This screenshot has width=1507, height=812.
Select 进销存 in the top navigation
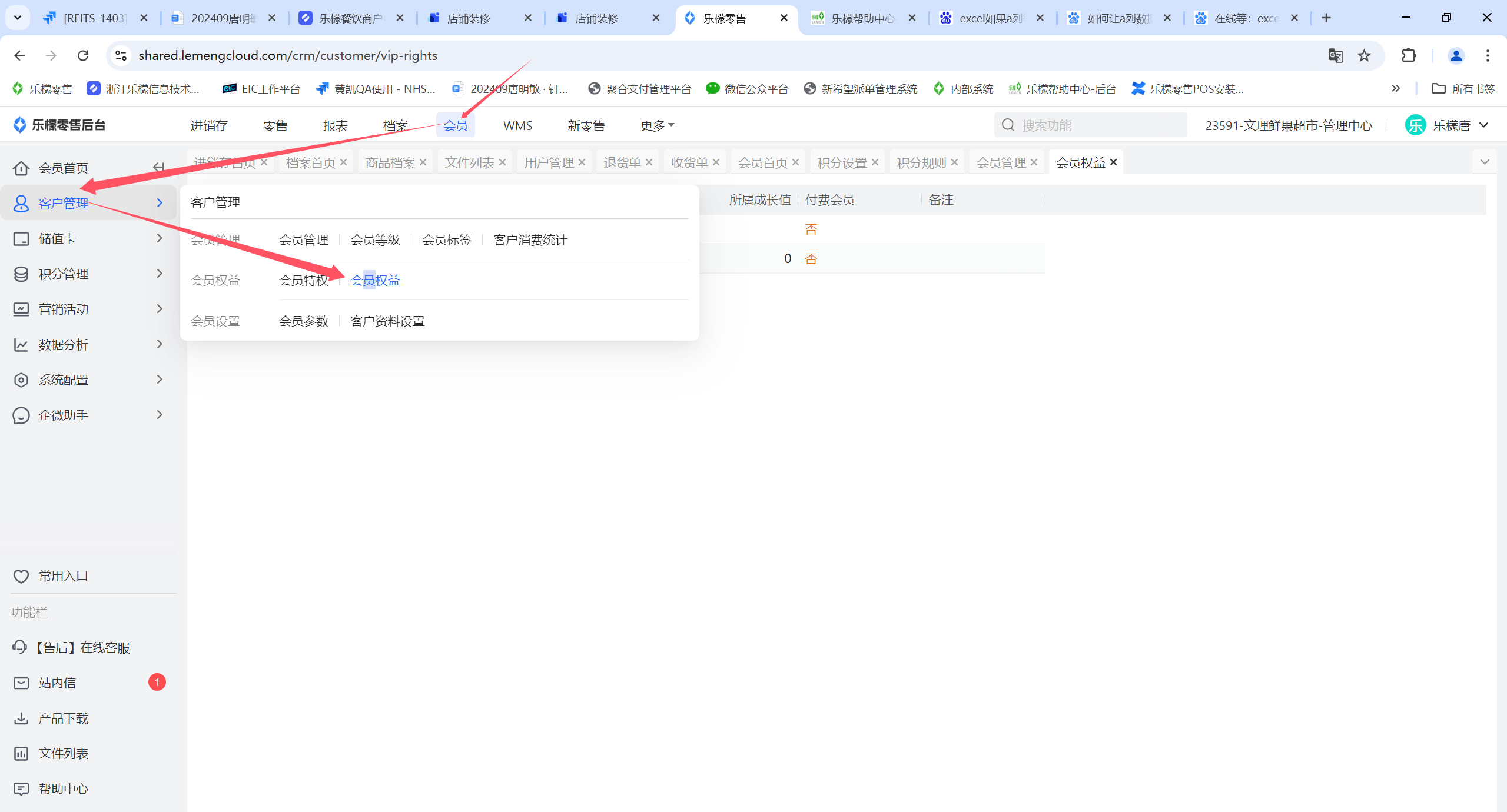[209, 125]
